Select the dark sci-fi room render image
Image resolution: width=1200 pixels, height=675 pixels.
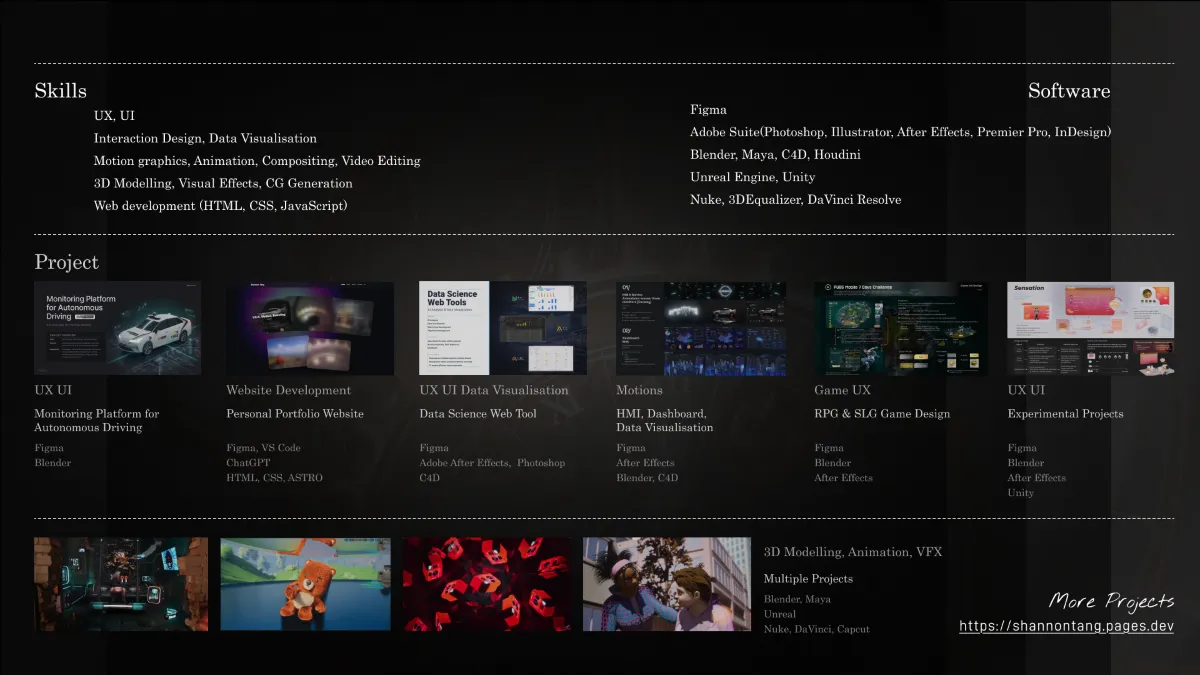pos(121,584)
